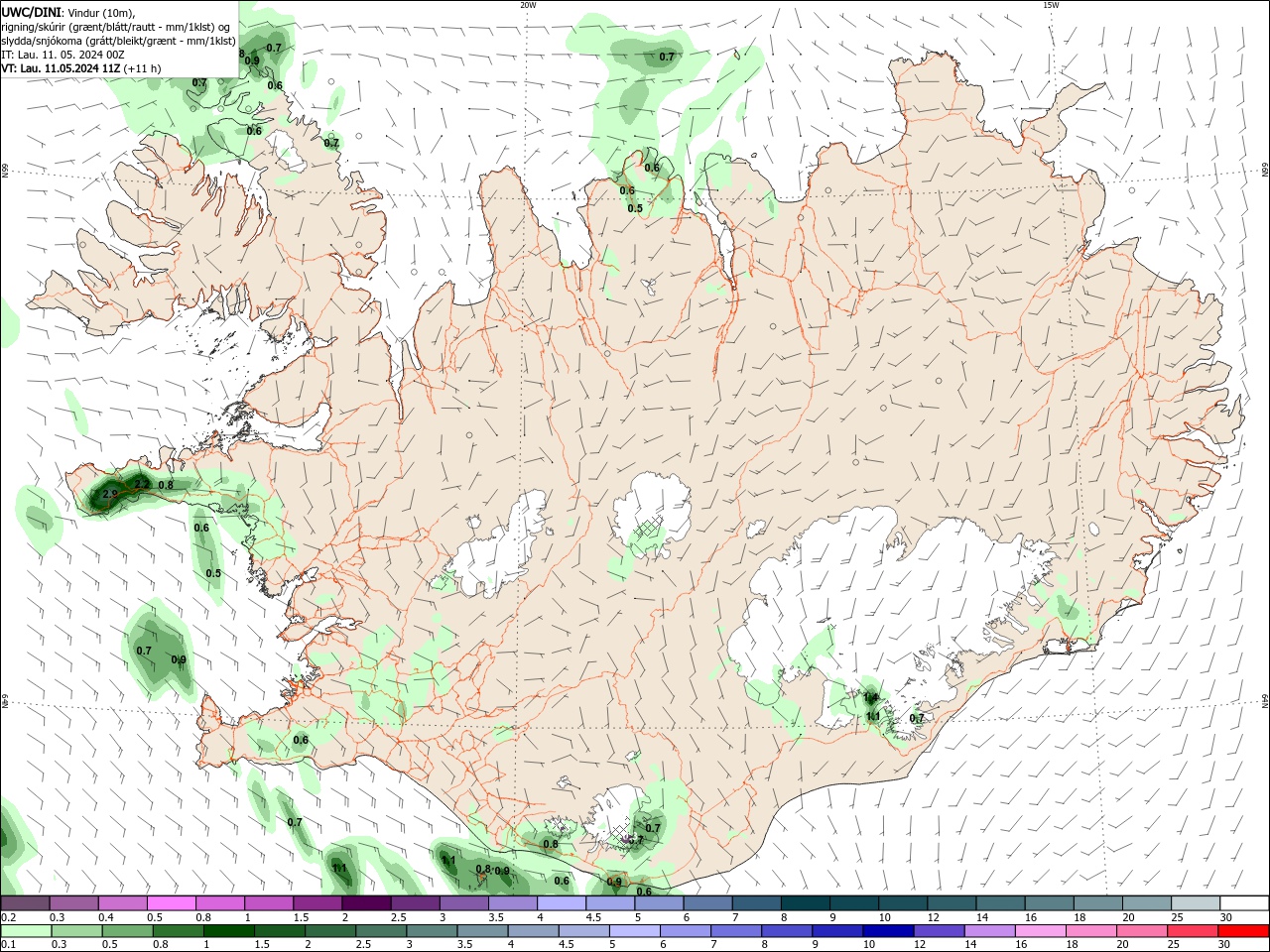Click the '0.5' value beside the north coast peninsula
The width and height of the screenshot is (1270, 952).
click(635, 208)
